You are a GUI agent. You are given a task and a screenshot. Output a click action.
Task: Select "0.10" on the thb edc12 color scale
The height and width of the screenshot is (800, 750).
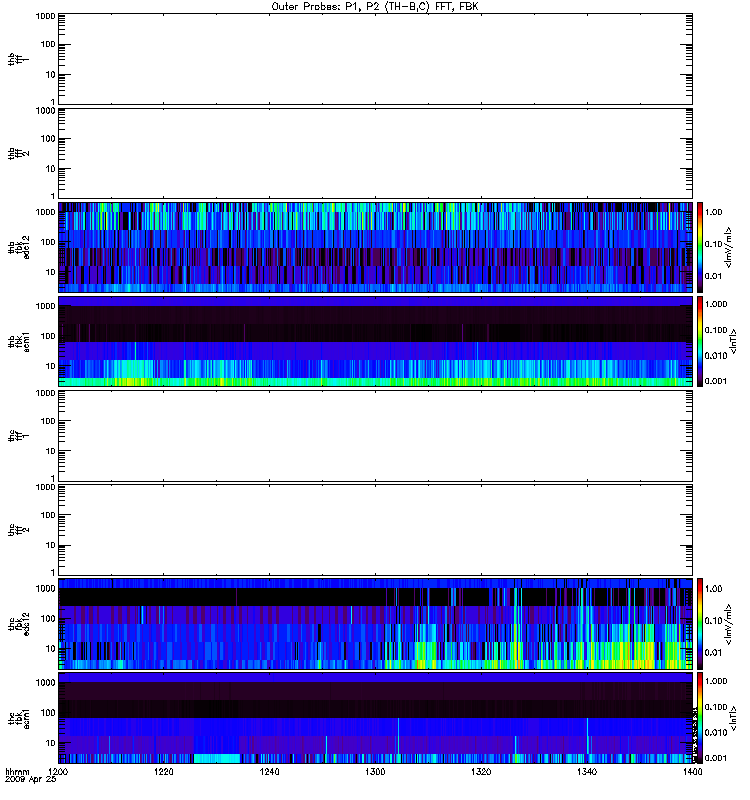[x=713, y=244]
